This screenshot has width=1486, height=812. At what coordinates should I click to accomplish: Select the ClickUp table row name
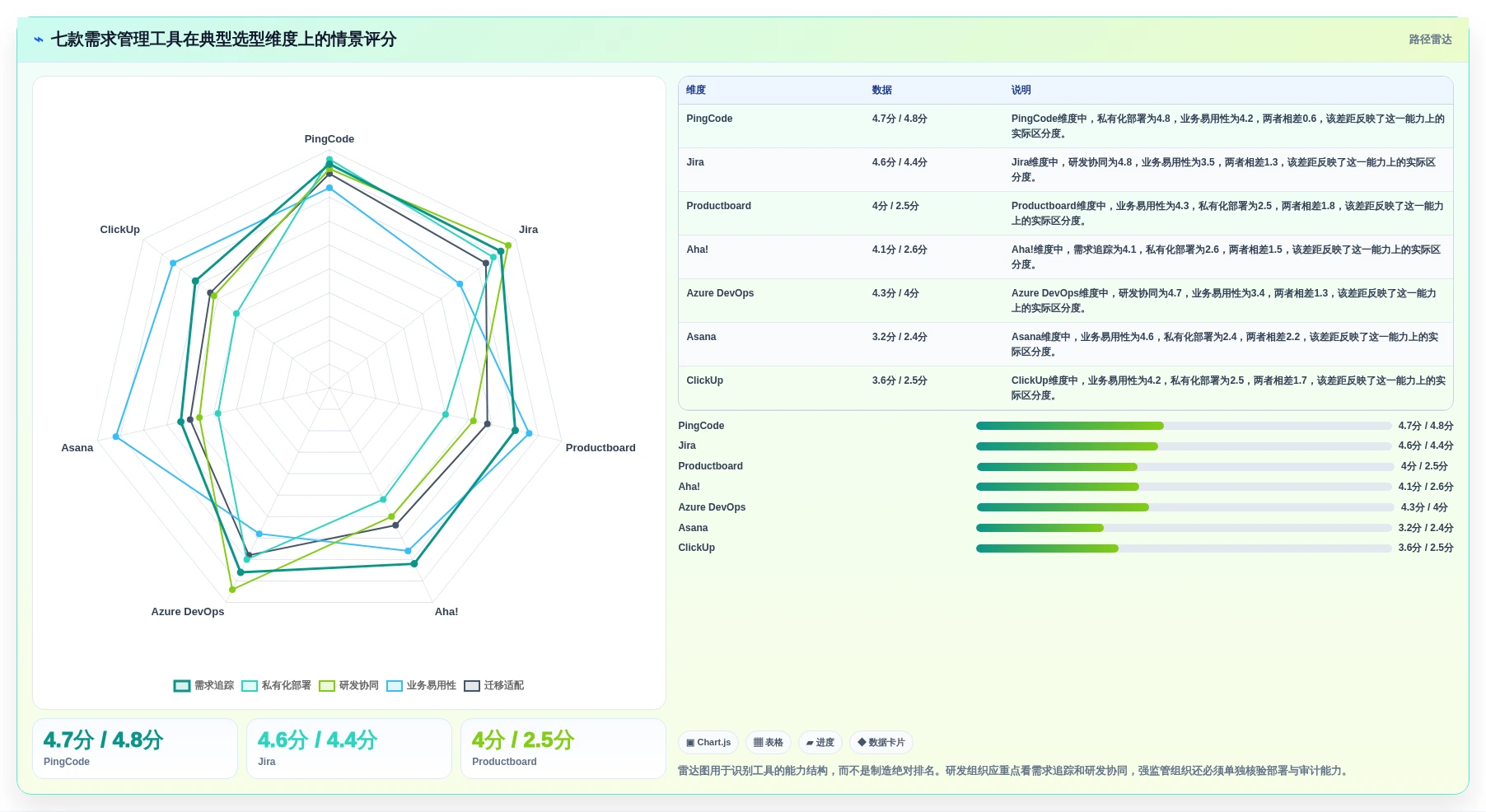(x=704, y=380)
